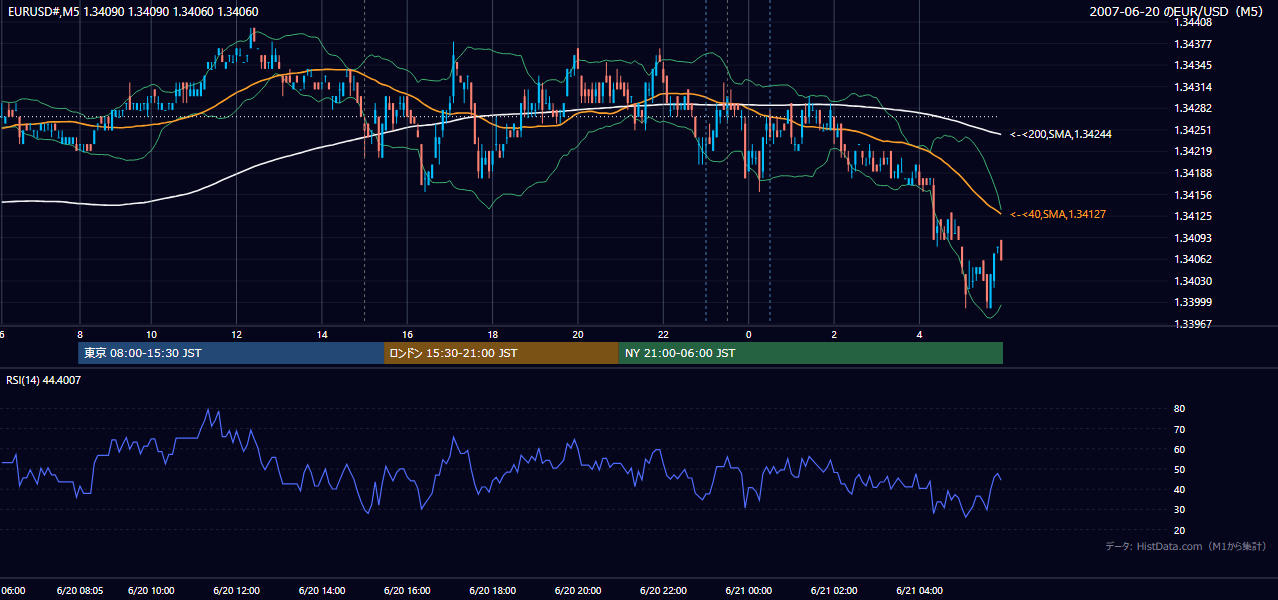This screenshot has height=600, width=1278.
Task: Click the RSI 30 level label
Action: [x=1179, y=510]
